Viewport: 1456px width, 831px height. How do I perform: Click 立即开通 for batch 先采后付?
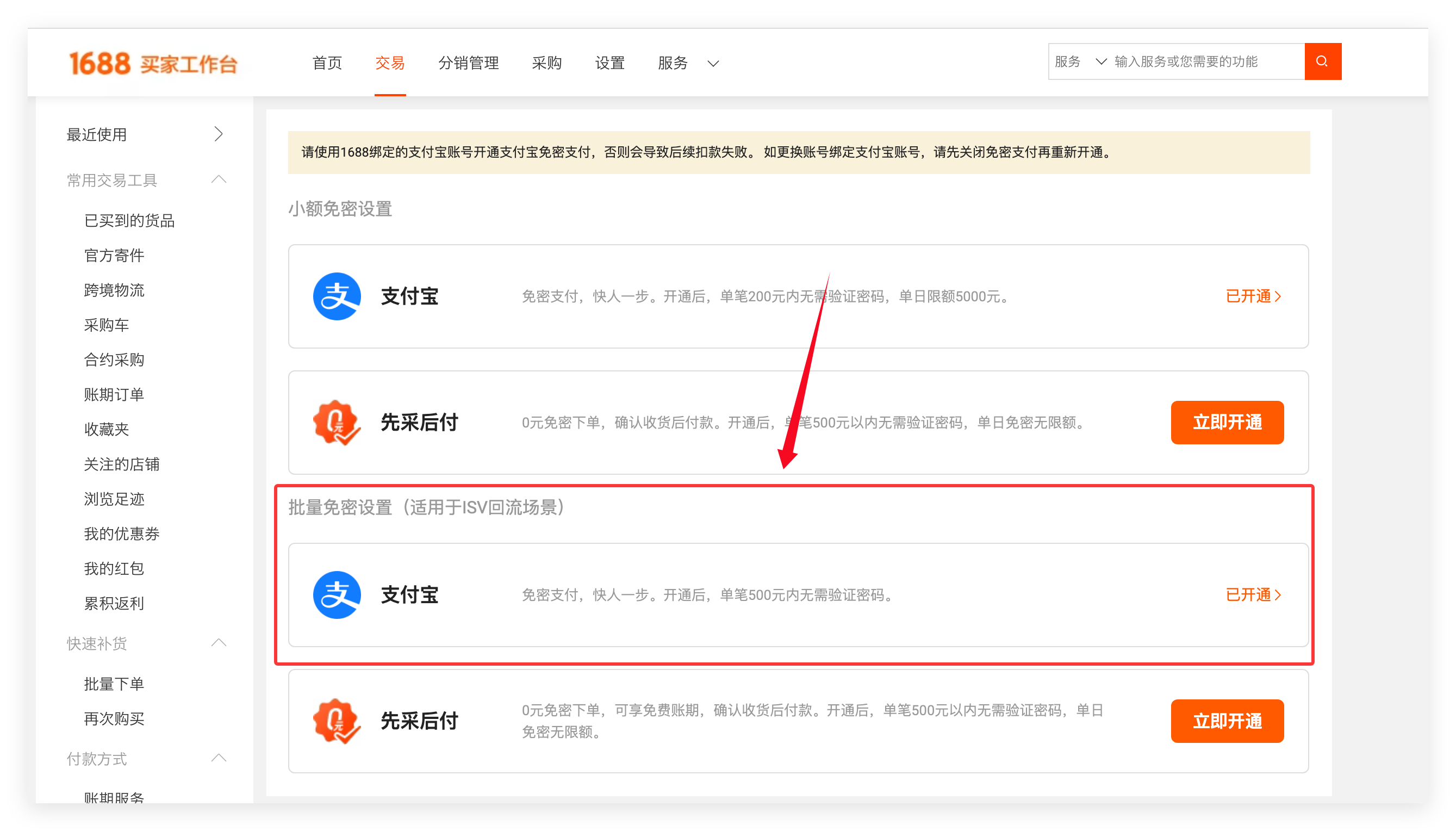pyautogui.click(x=1227, y=721)
